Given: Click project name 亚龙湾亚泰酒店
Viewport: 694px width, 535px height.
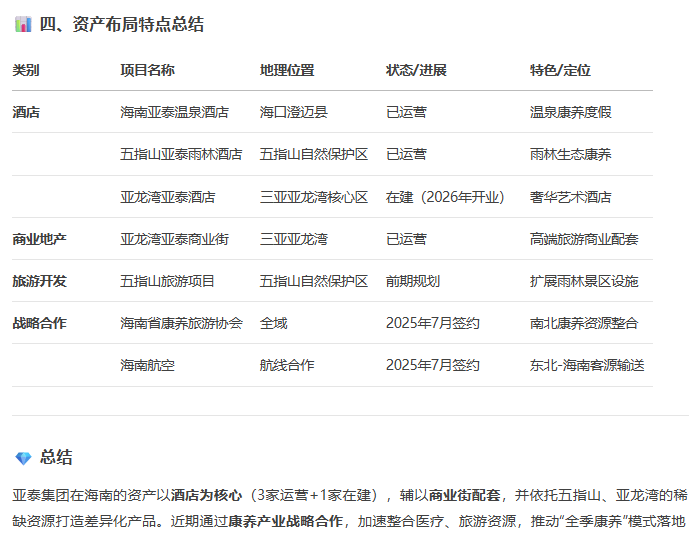Looking at the screenshot, I should point(168,197).
